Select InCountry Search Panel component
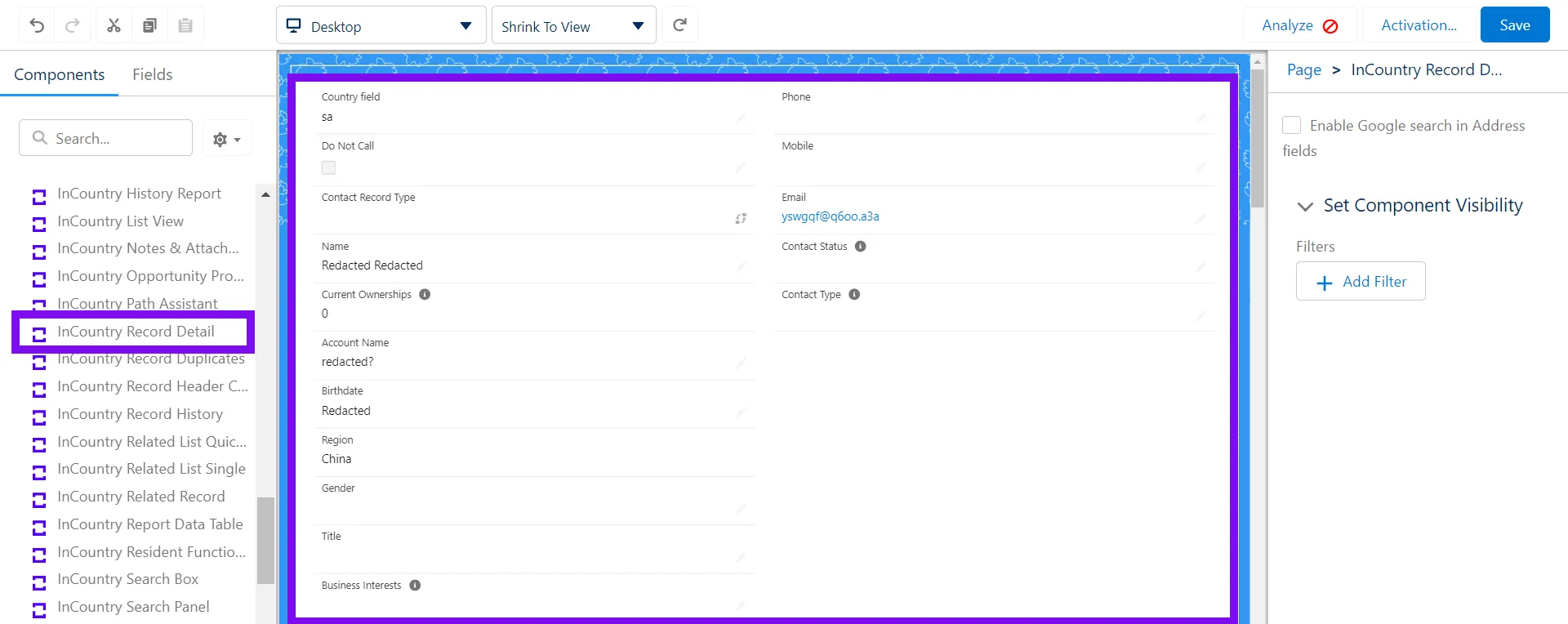Screen dimensions: 1568x624 (x=133, y=607)
